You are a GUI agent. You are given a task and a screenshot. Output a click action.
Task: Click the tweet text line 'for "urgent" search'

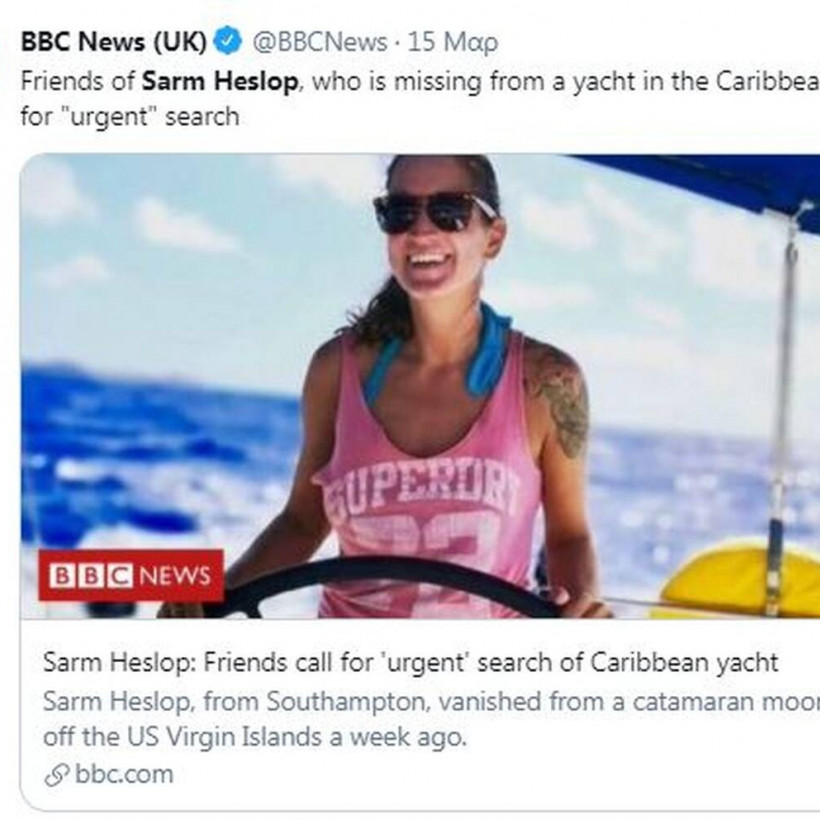pos(130,117)
